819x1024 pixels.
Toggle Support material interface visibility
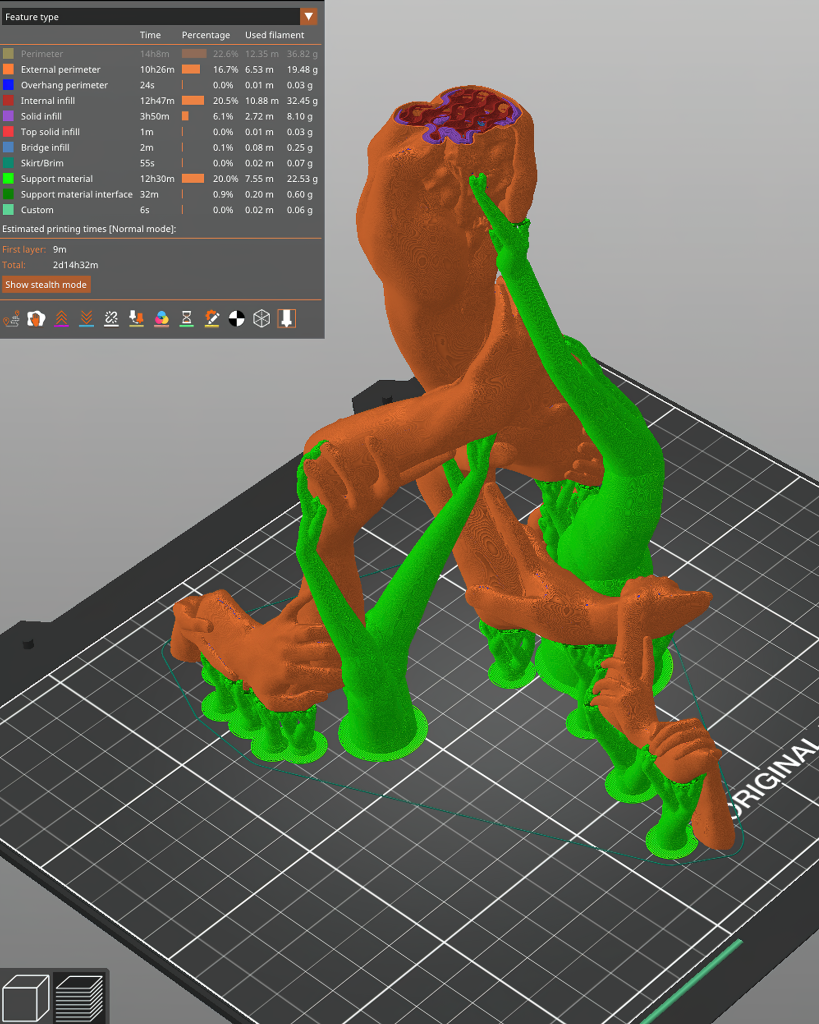(160, 195)
